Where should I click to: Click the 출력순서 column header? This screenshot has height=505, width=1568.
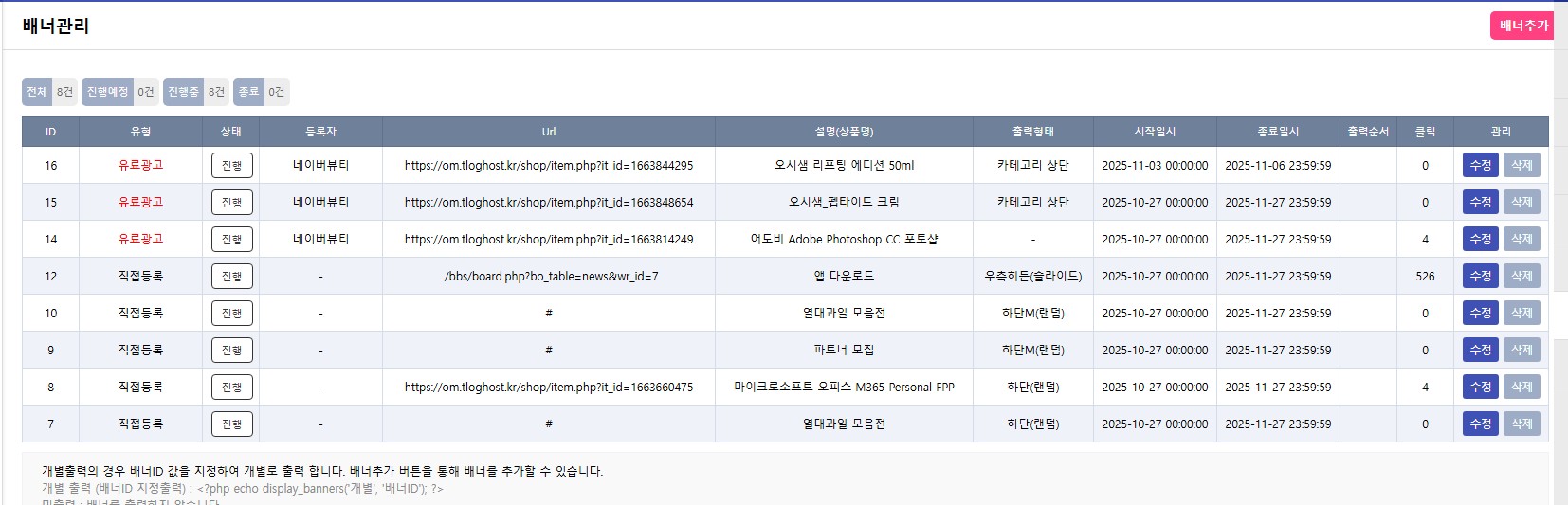point(1367,132)
